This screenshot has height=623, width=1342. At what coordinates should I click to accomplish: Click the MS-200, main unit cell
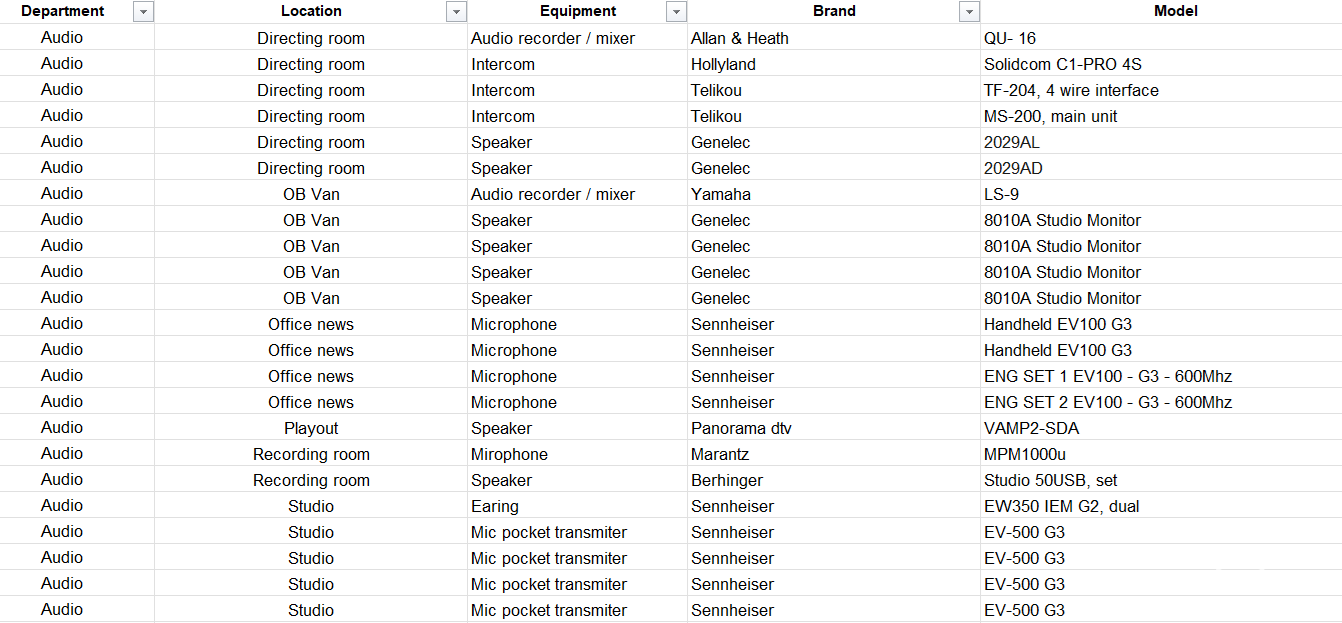pyautogui.click(x=1050, y=116)
